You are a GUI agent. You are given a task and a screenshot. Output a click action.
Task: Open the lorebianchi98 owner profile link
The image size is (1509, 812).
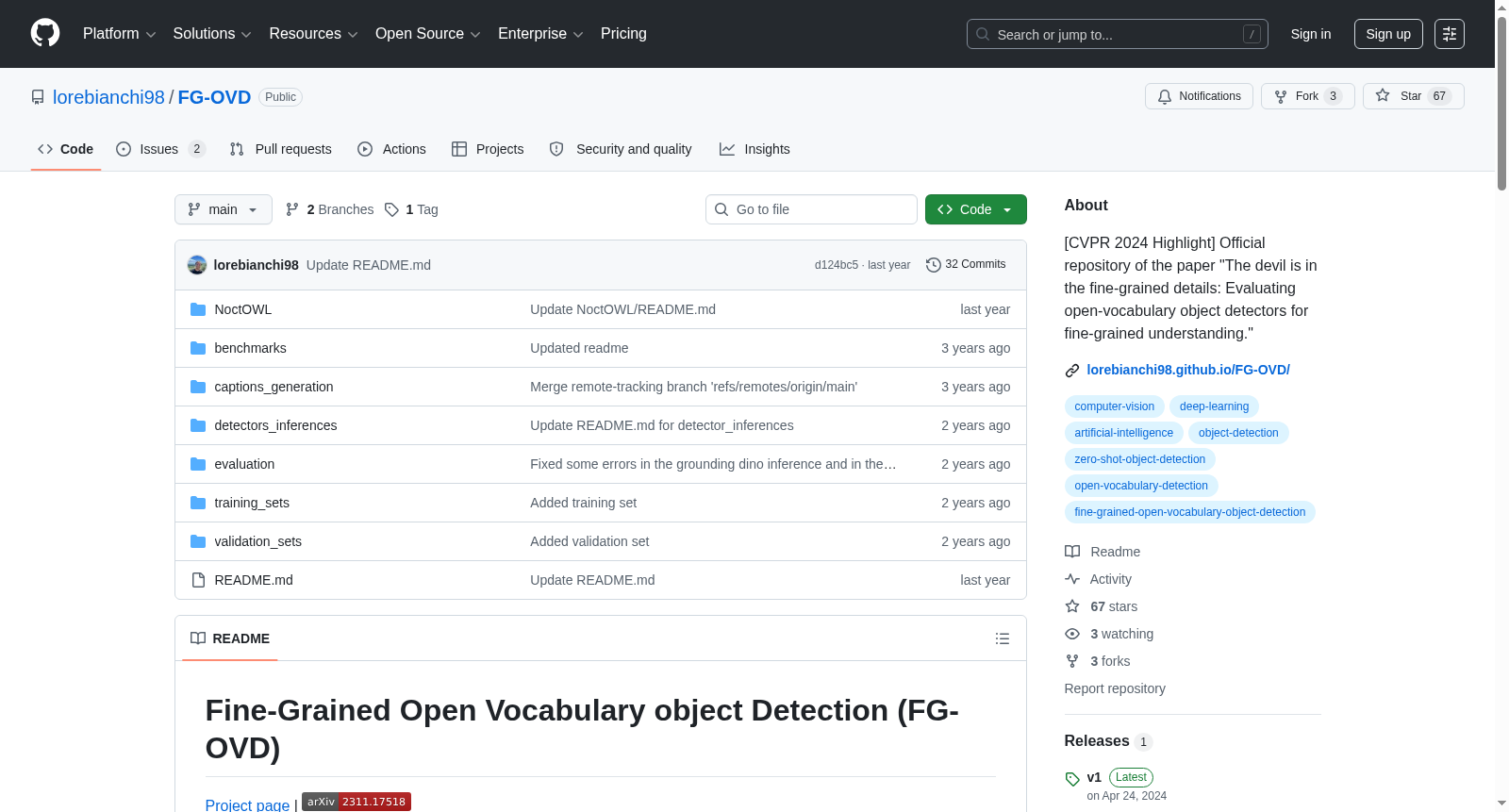click(108, 97)
